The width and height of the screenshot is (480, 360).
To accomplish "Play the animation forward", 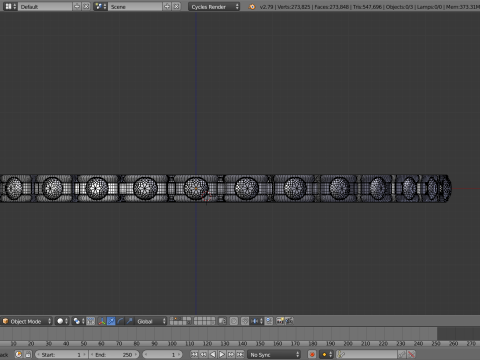I will (x=222, y=354).
